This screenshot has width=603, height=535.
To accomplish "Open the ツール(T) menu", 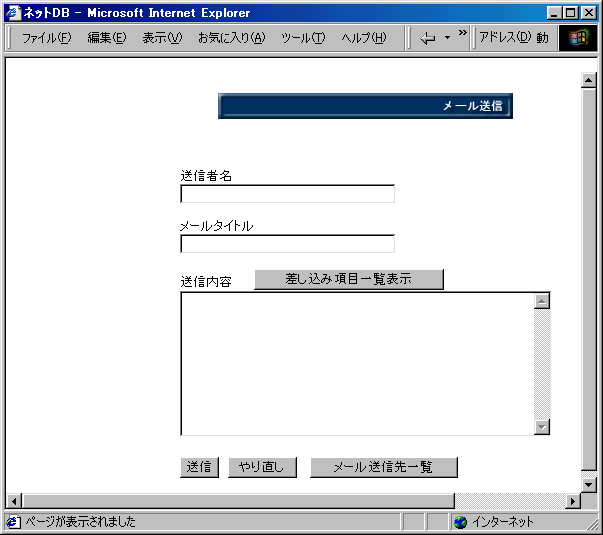I will pyautogui.click(x=303, y=38).
